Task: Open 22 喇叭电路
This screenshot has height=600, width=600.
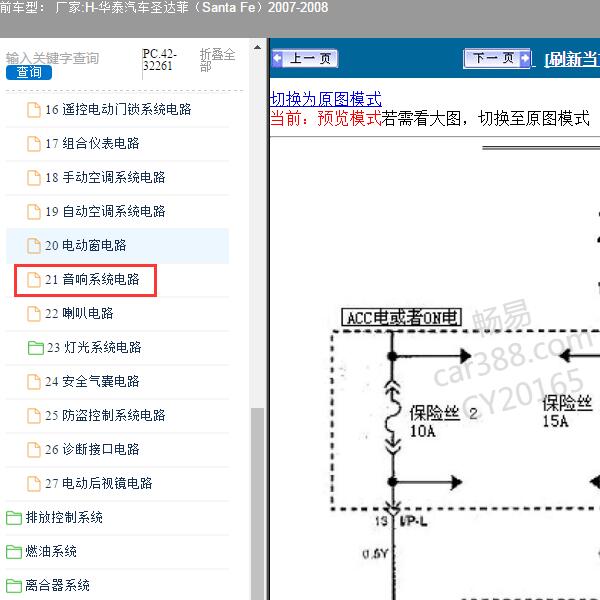Action: (79, 313)
